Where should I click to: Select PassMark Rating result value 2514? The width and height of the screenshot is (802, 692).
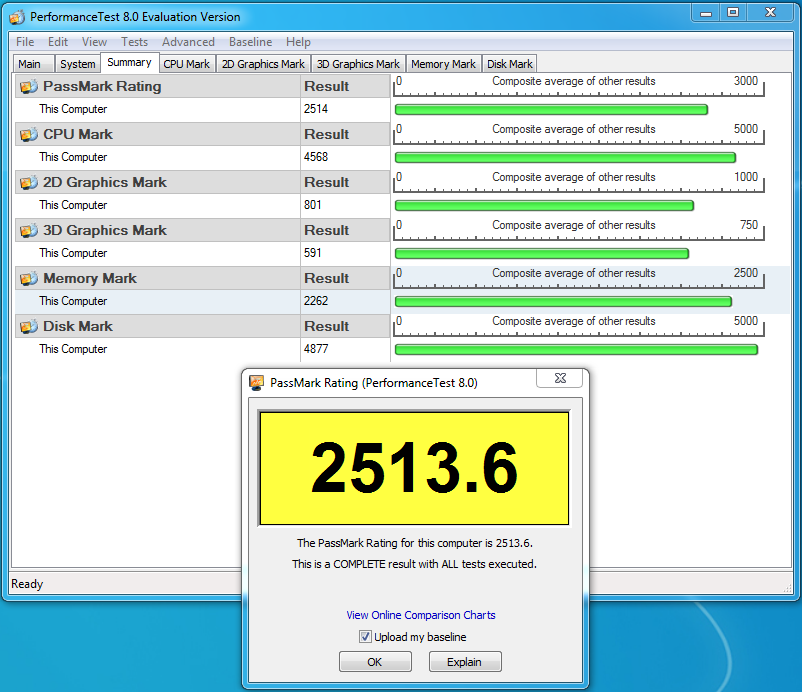pos(316,109)
